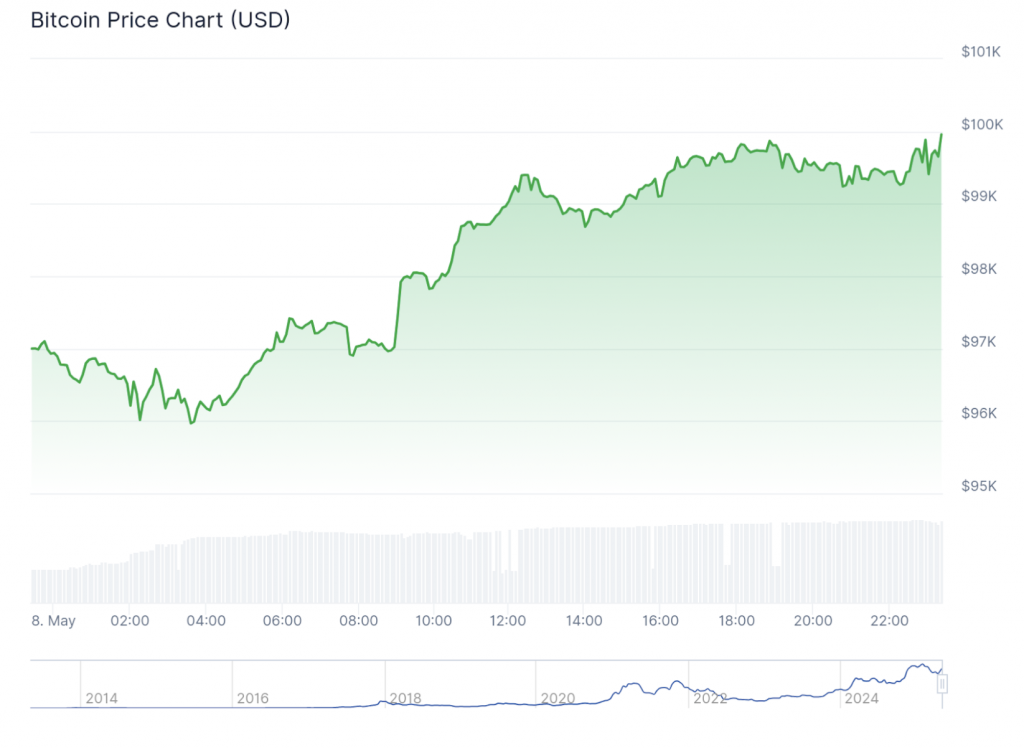The image size is (1024, 748).
Task: Click the navigator range handle at right edge
Action: pos(942,684)
